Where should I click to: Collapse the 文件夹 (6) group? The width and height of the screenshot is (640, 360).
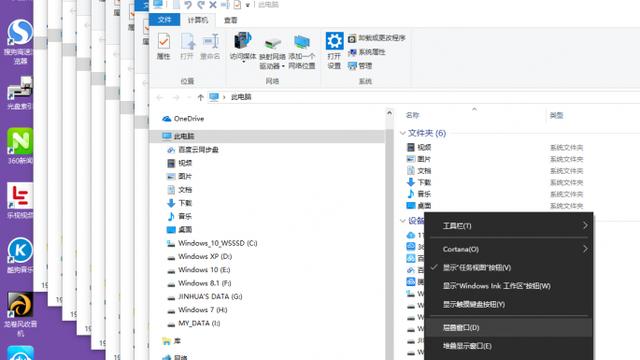(403, 133)
